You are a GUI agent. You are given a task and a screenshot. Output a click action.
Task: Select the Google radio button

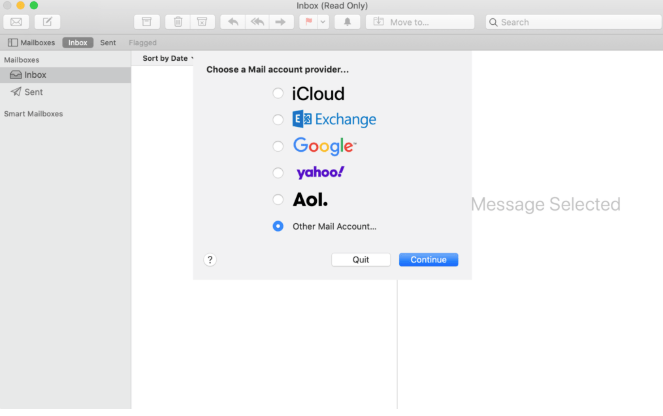(x=278, y=146)
